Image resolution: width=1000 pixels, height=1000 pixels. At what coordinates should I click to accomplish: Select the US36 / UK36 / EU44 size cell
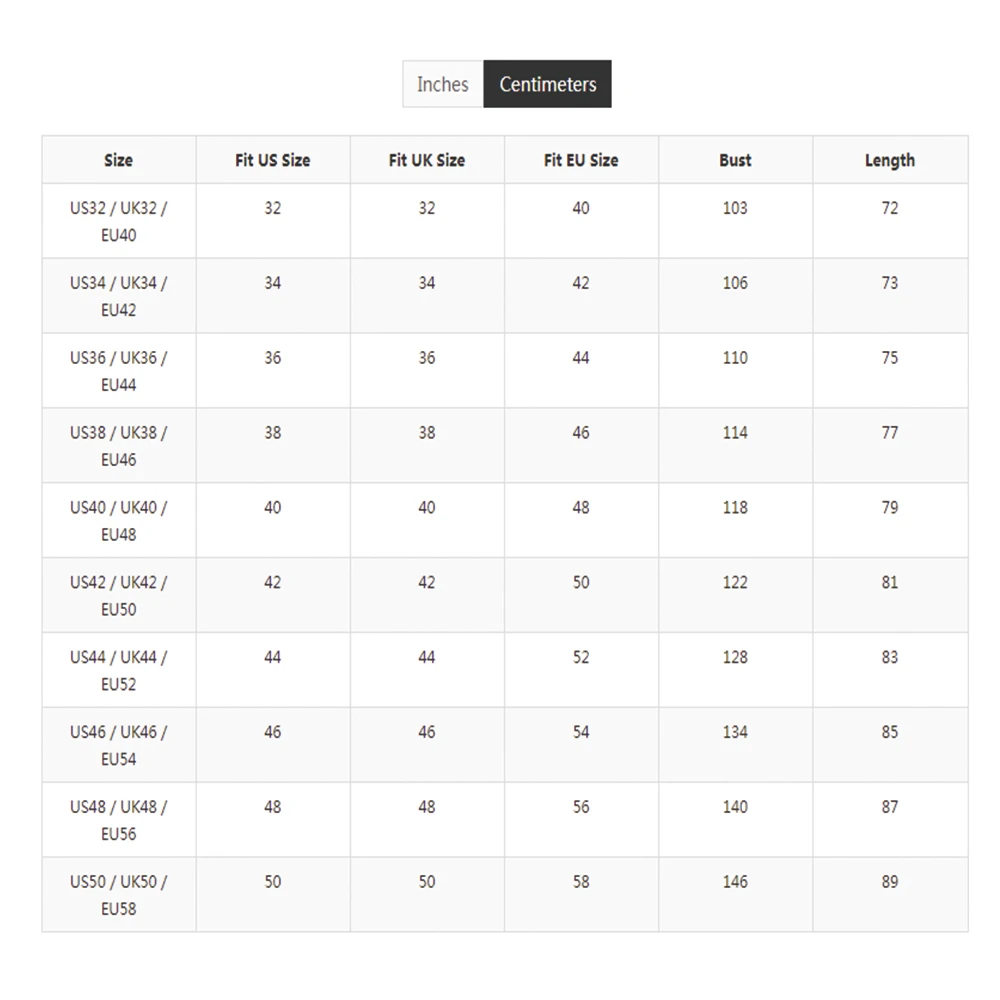[x=119, y=371]
